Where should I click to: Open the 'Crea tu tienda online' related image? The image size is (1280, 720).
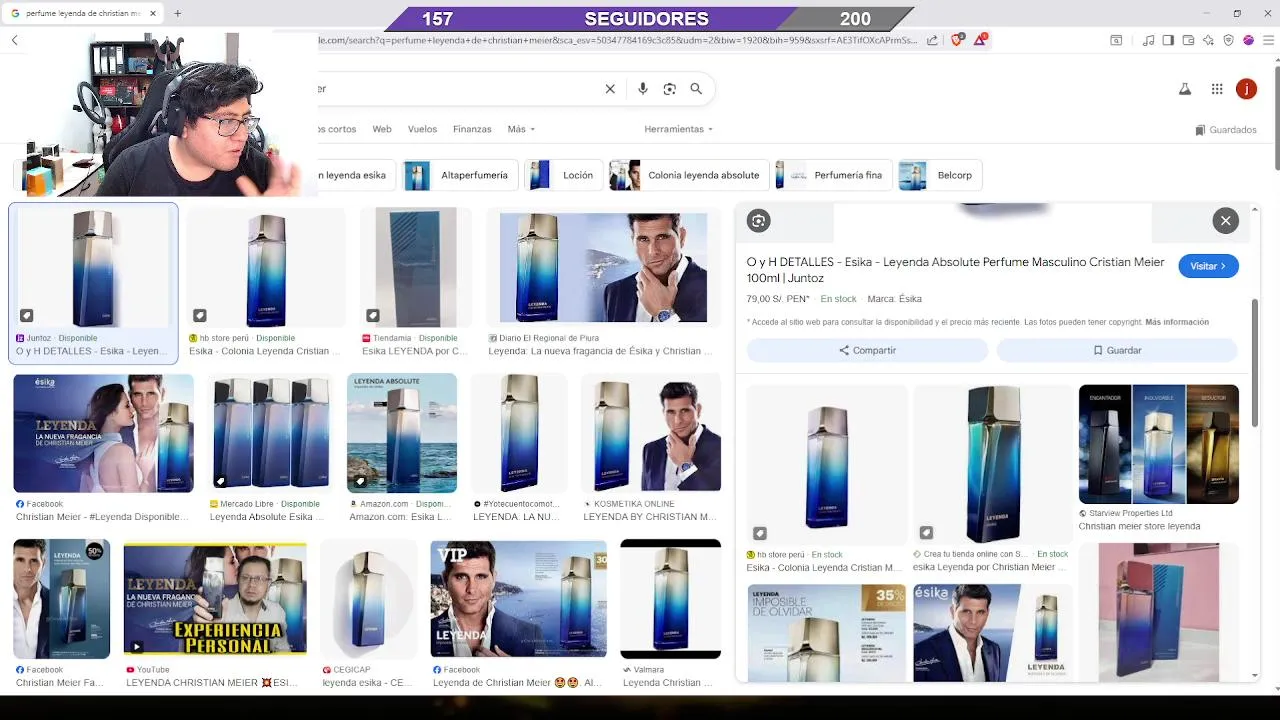pos(992,464)
